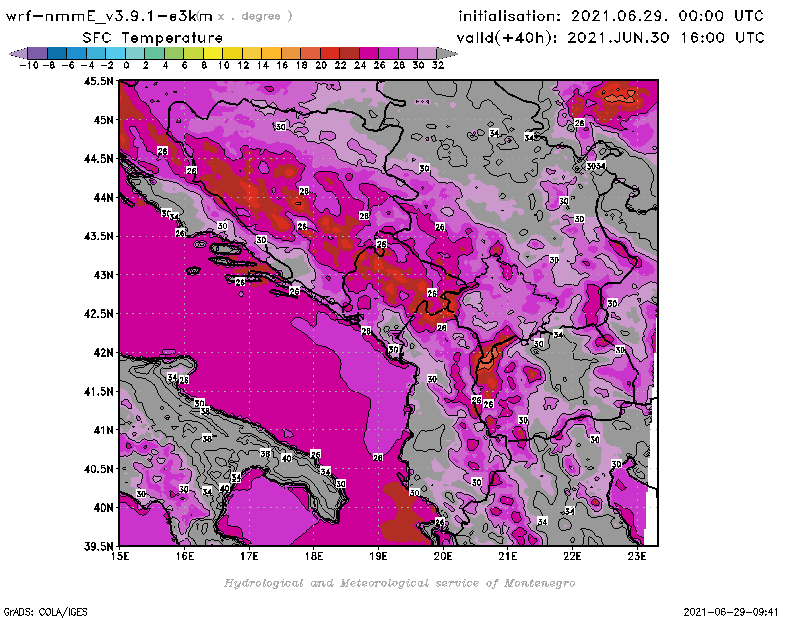Select the dark blue swatch between -8 and -6
800x618 pixels.
coord(57,53)
